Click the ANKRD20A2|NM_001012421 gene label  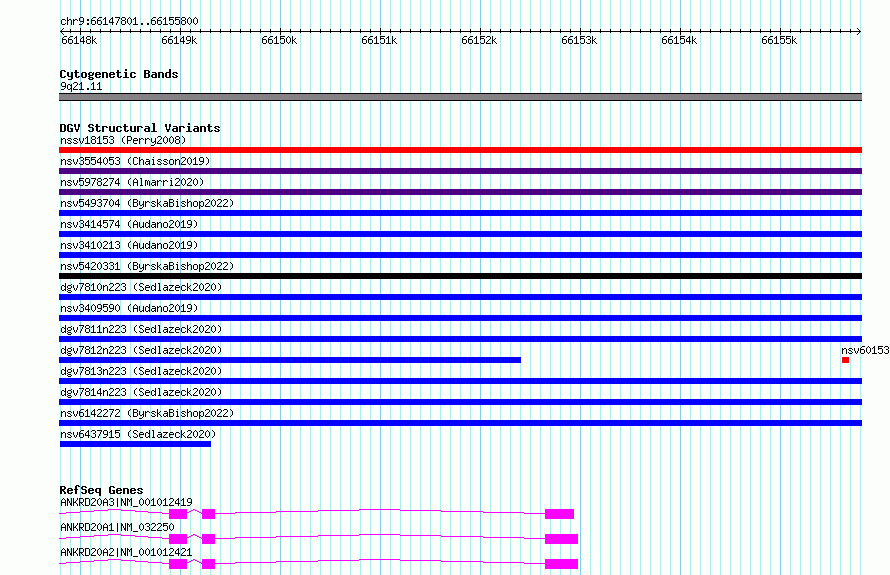click(126, 552)
